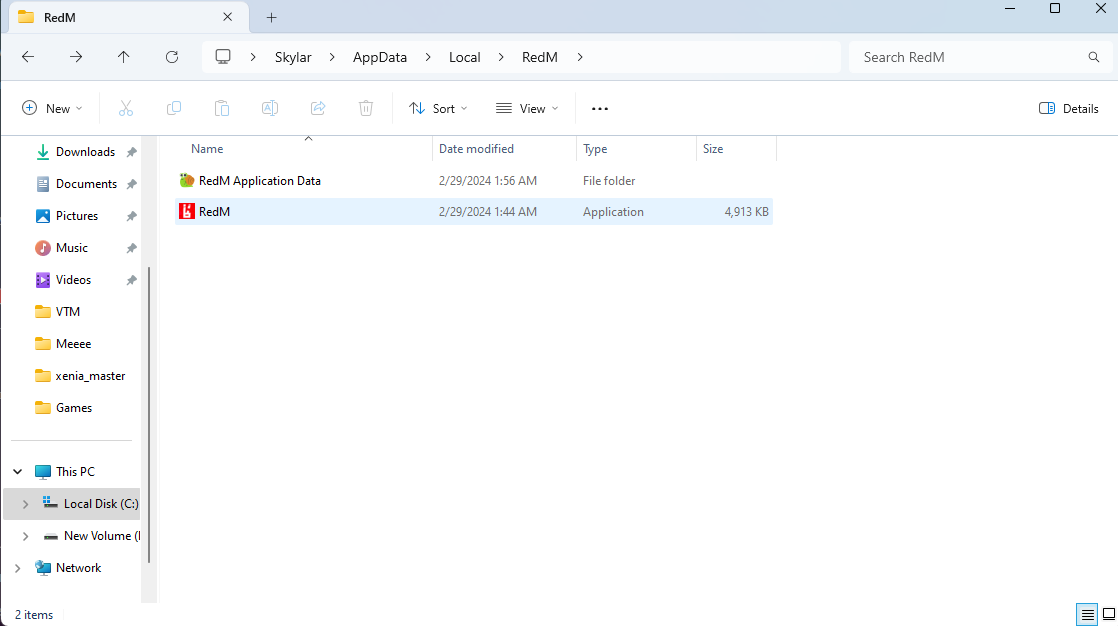Open the See more ellipsis menu
The height and width of the screenshot is (626, 1118).
tap(600, 108)
